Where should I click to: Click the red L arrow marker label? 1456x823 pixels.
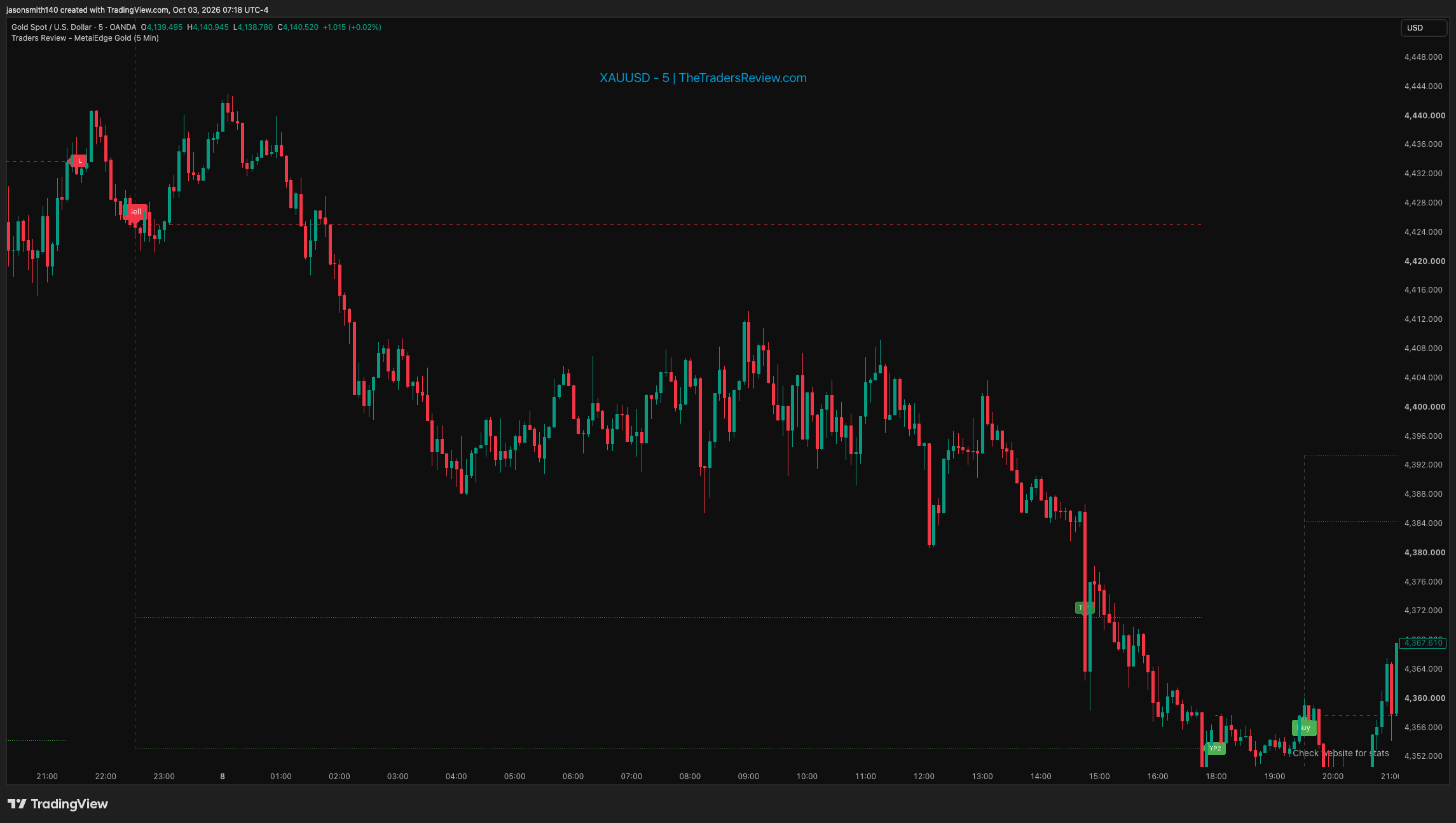point(78,161)
